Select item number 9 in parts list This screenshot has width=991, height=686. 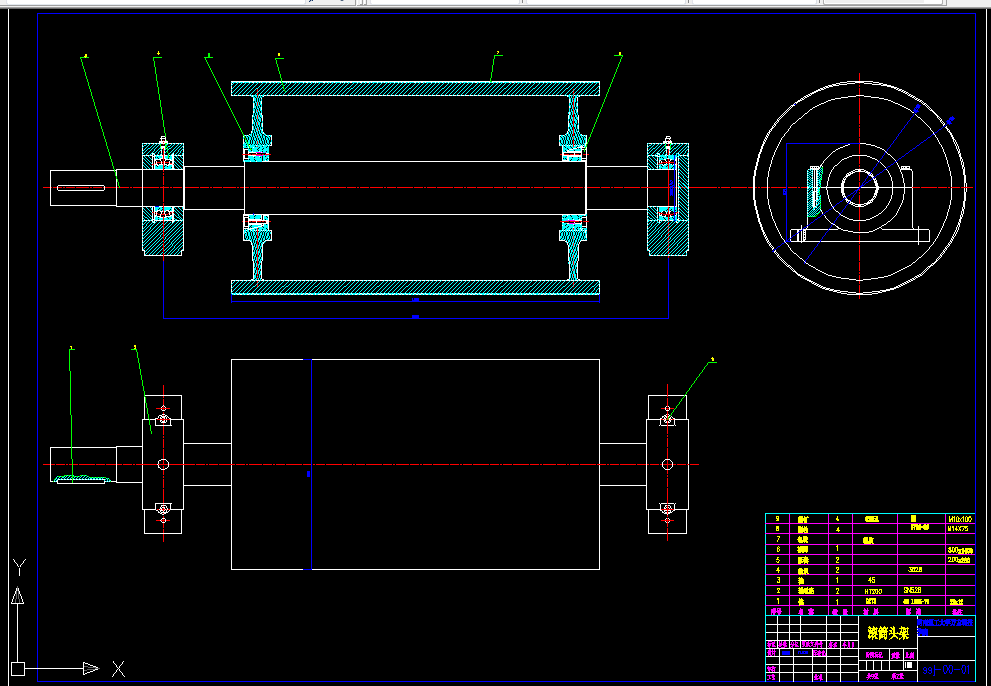(778, 519)
